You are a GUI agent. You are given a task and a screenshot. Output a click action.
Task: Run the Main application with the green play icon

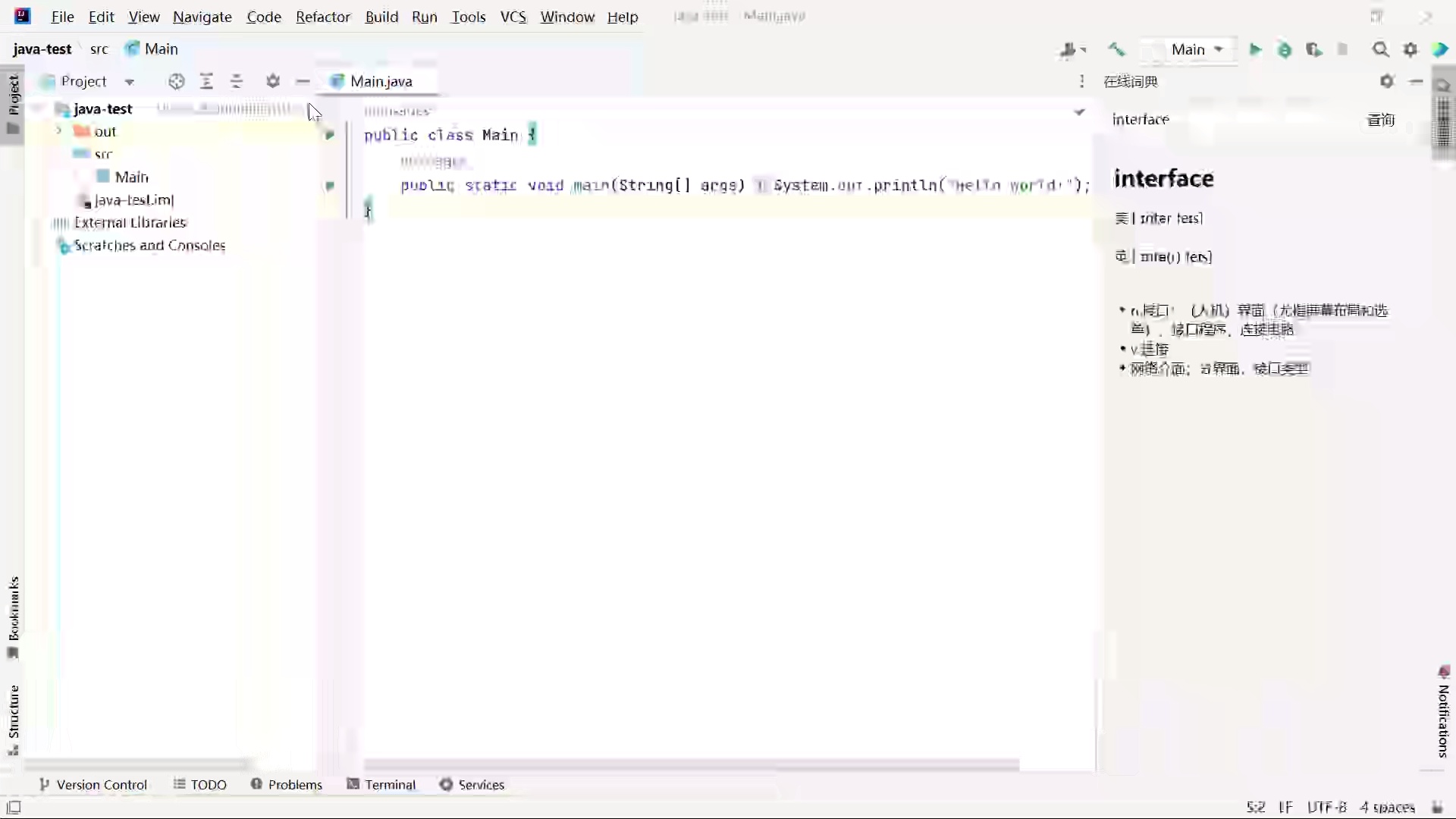click(1257, 49)
